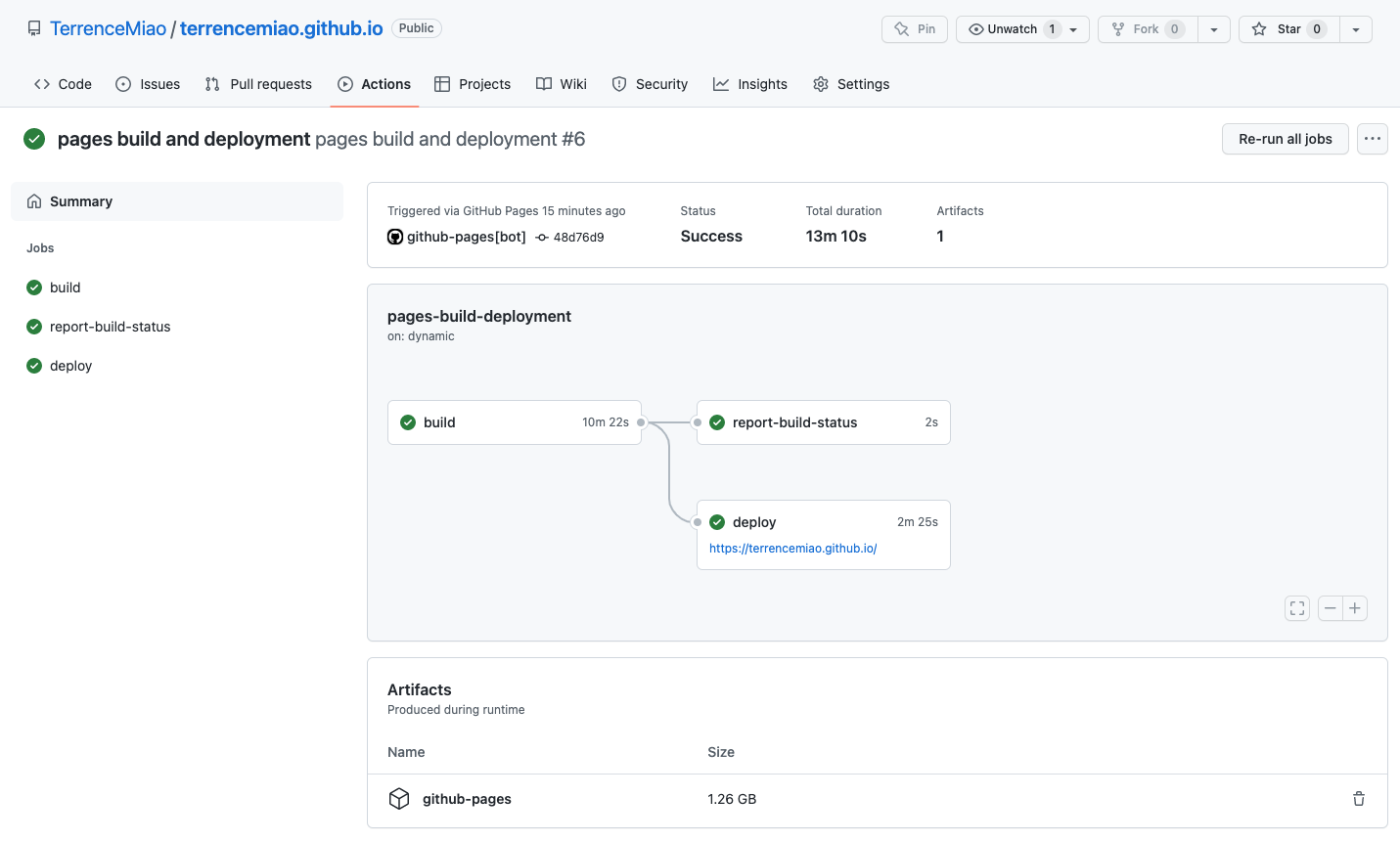Expand the Fork options dropdown
Screen dimensions: 1400x841
(x=1214, y=29)
